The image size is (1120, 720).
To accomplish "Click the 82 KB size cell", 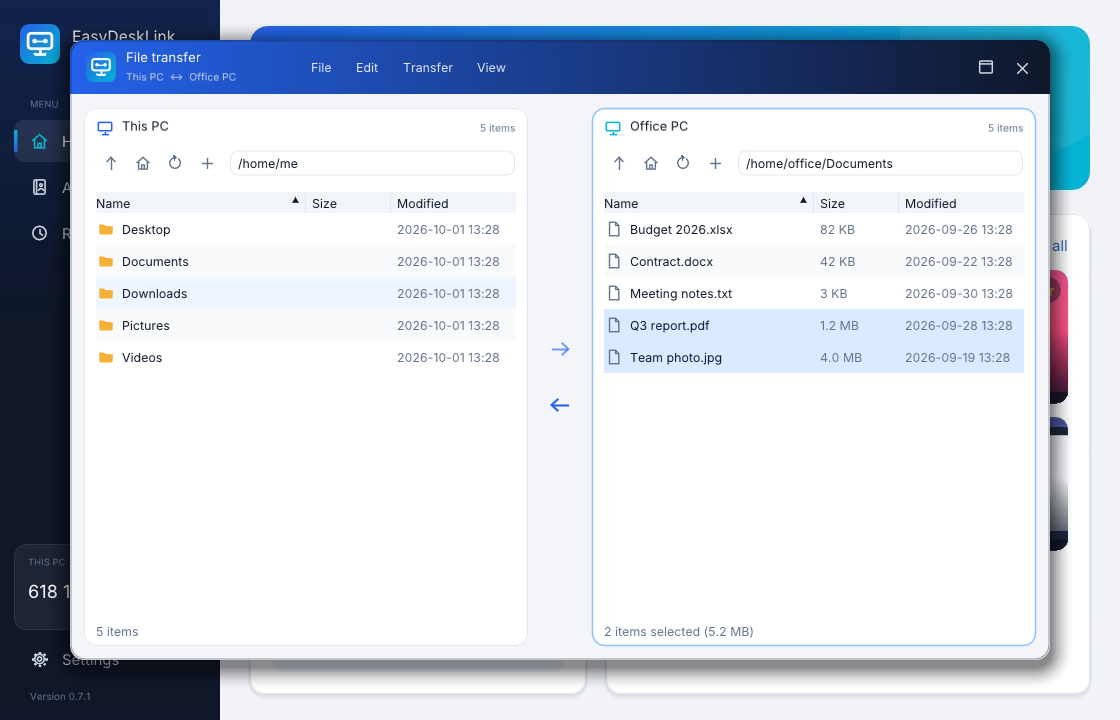I will [837, 230].
